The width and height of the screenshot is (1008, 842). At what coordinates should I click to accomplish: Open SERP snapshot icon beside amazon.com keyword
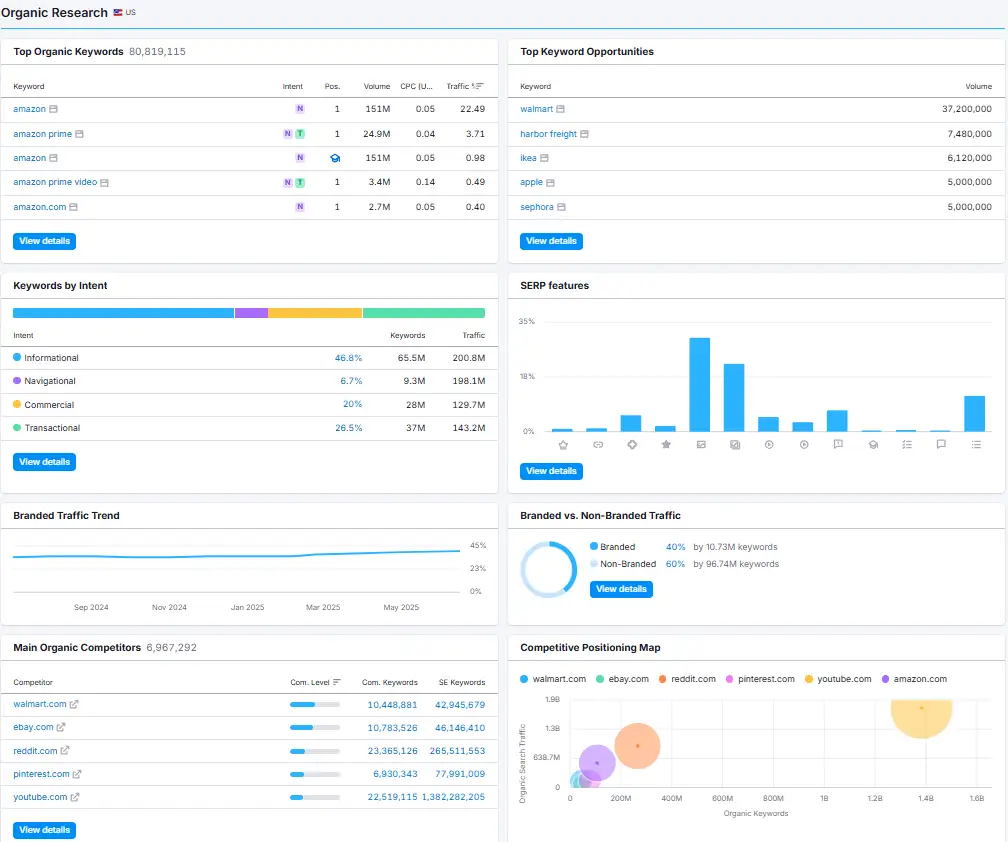(x=73, y=207)
